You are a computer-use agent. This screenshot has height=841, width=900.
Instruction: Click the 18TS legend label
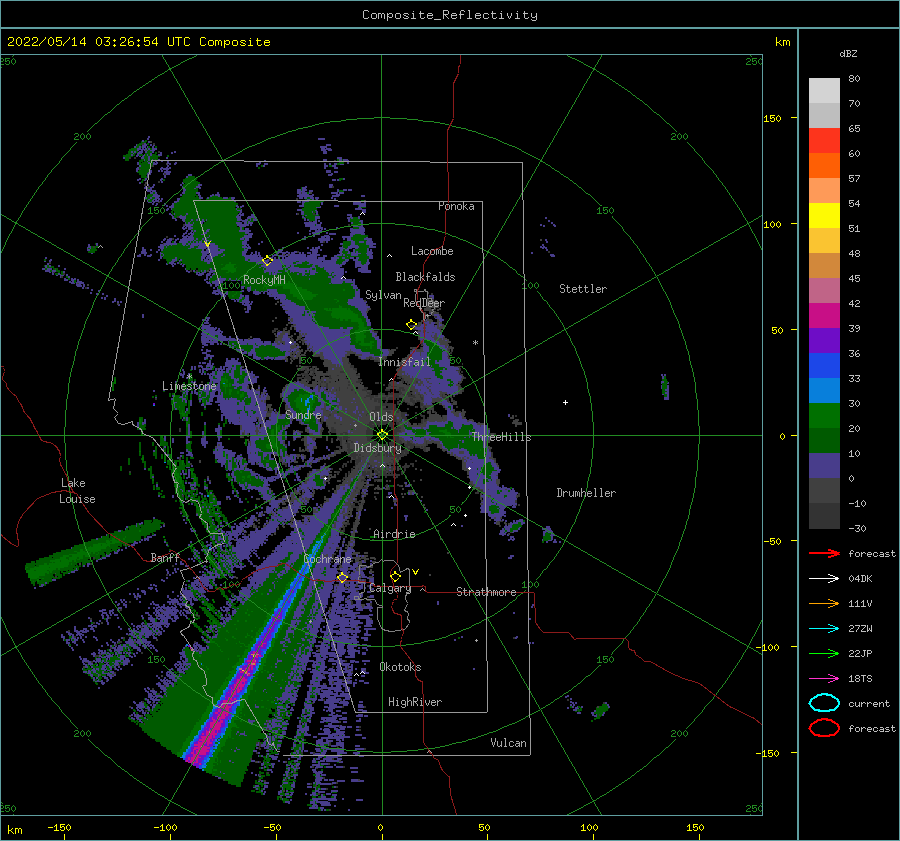[860, 679]
